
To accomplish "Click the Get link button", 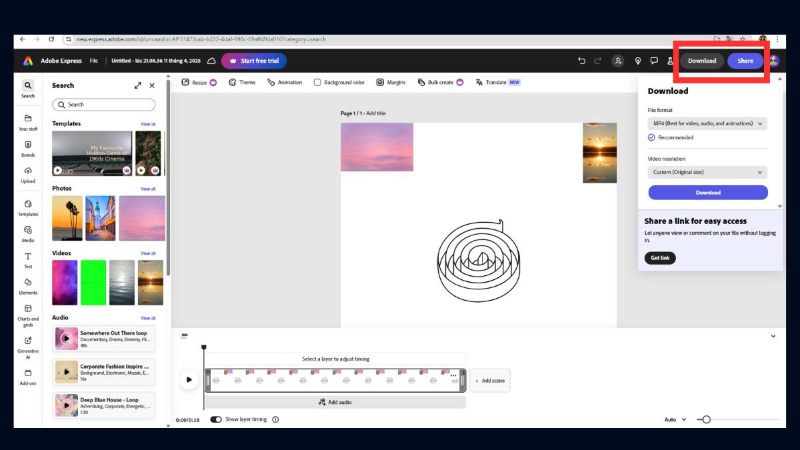I will (x=660, y=258).
